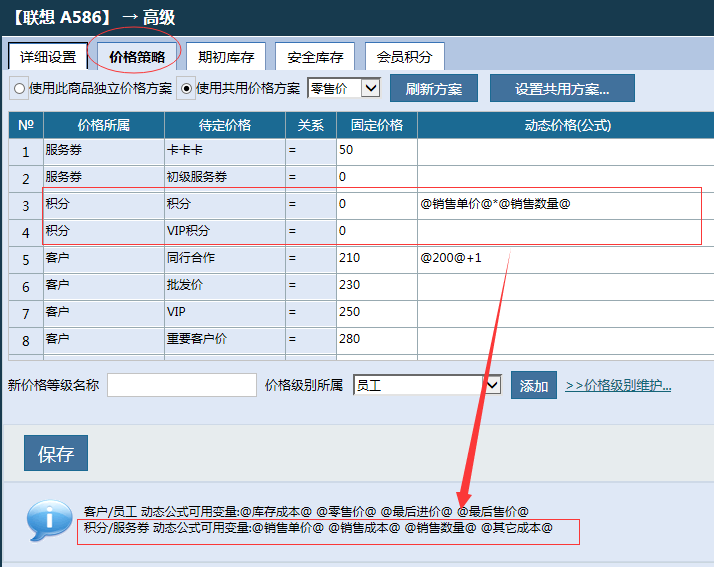Click the 刷新方案 button
Viewport: 714px width, 567px height.
point(434,88)
